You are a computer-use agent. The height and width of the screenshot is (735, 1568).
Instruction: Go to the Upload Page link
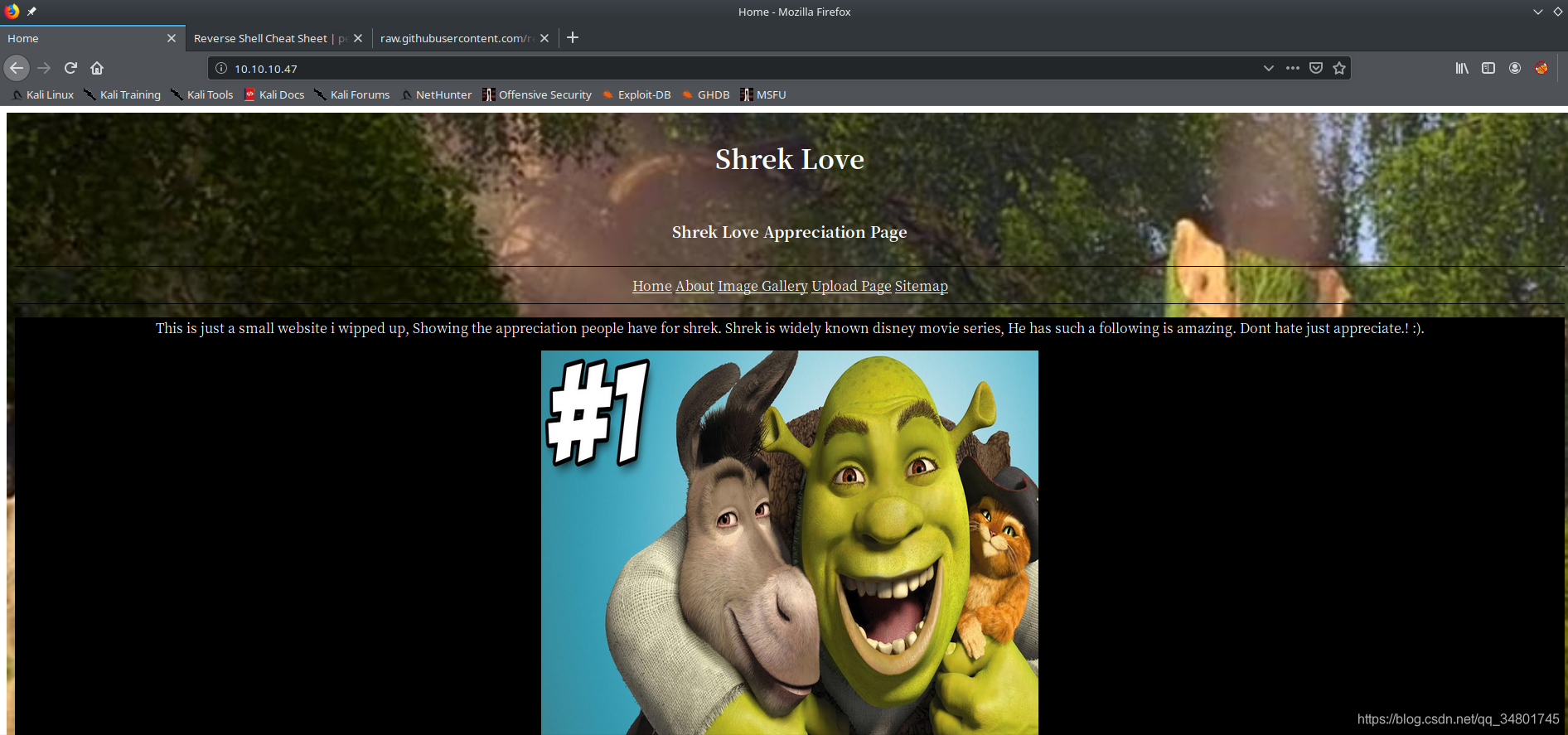click(851, 286)
